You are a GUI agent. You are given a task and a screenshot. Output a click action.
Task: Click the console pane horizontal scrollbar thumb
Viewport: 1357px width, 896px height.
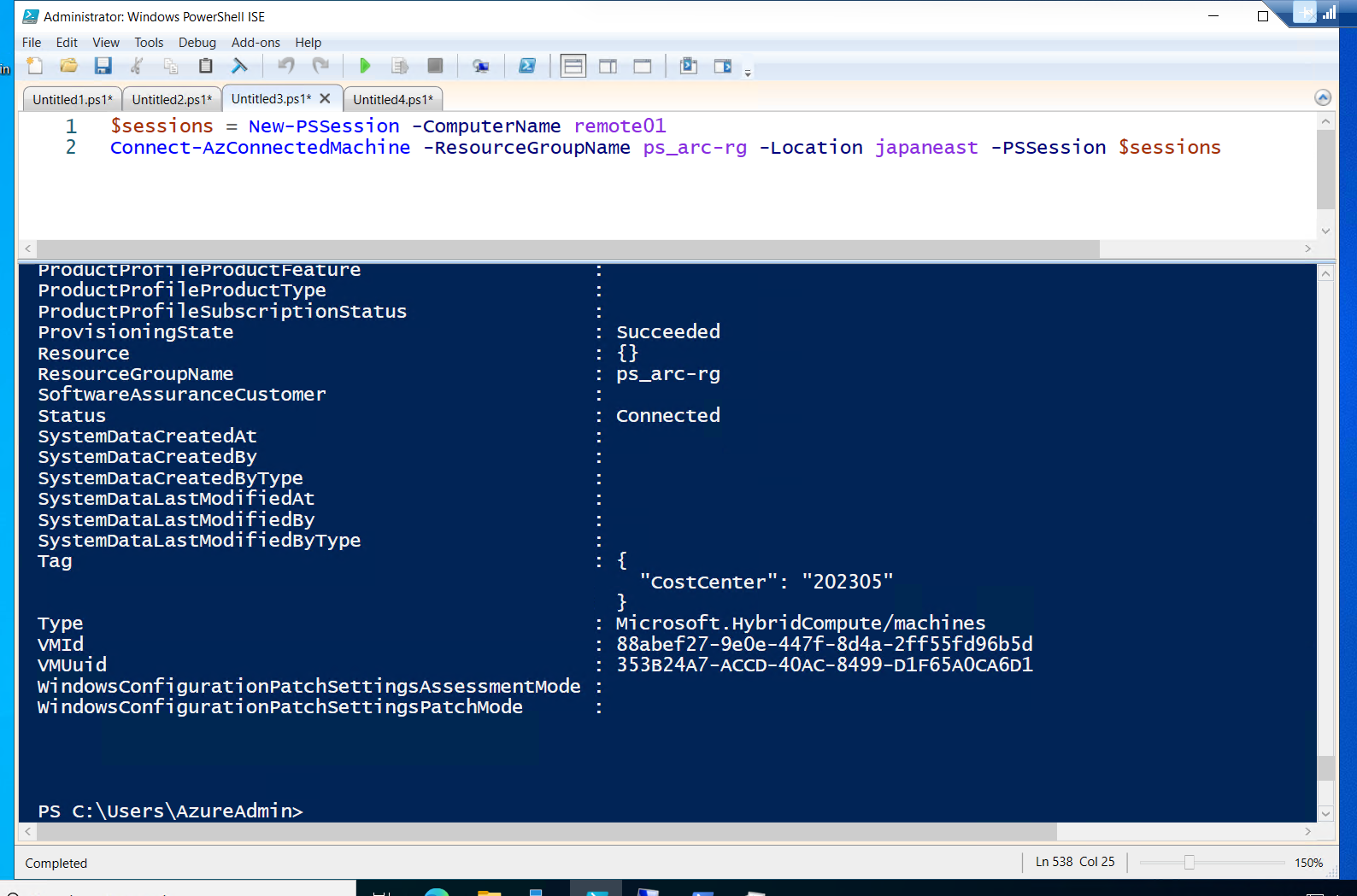tap(546, 831)
